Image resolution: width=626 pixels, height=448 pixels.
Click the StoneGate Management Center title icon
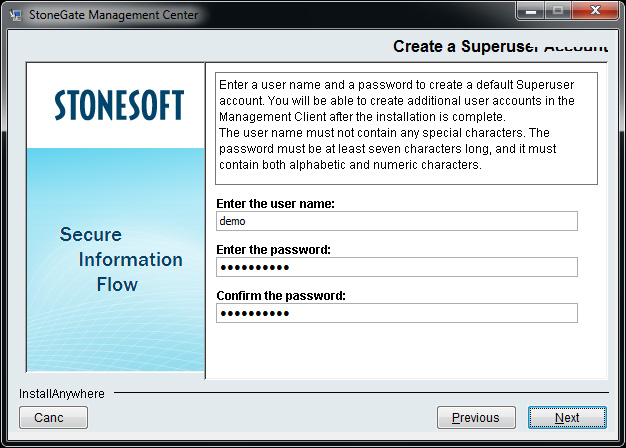[16, 15]
